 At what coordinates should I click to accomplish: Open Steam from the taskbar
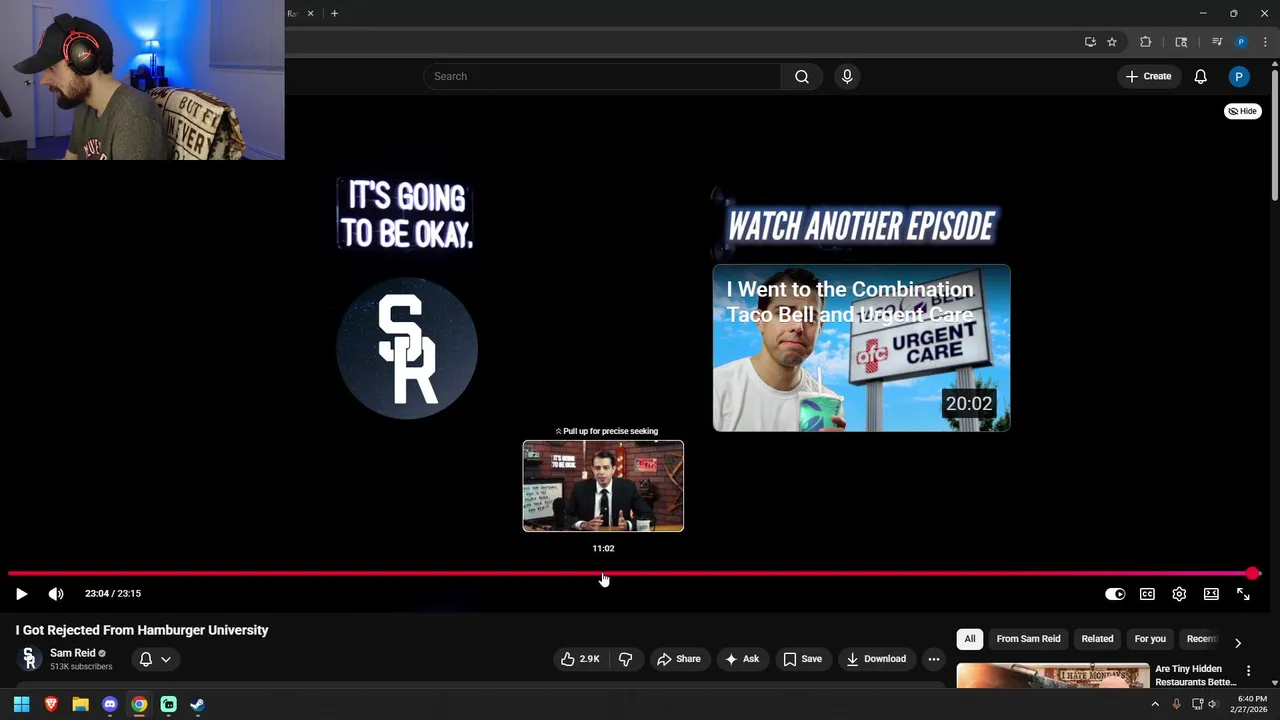(x=198, y=704)
